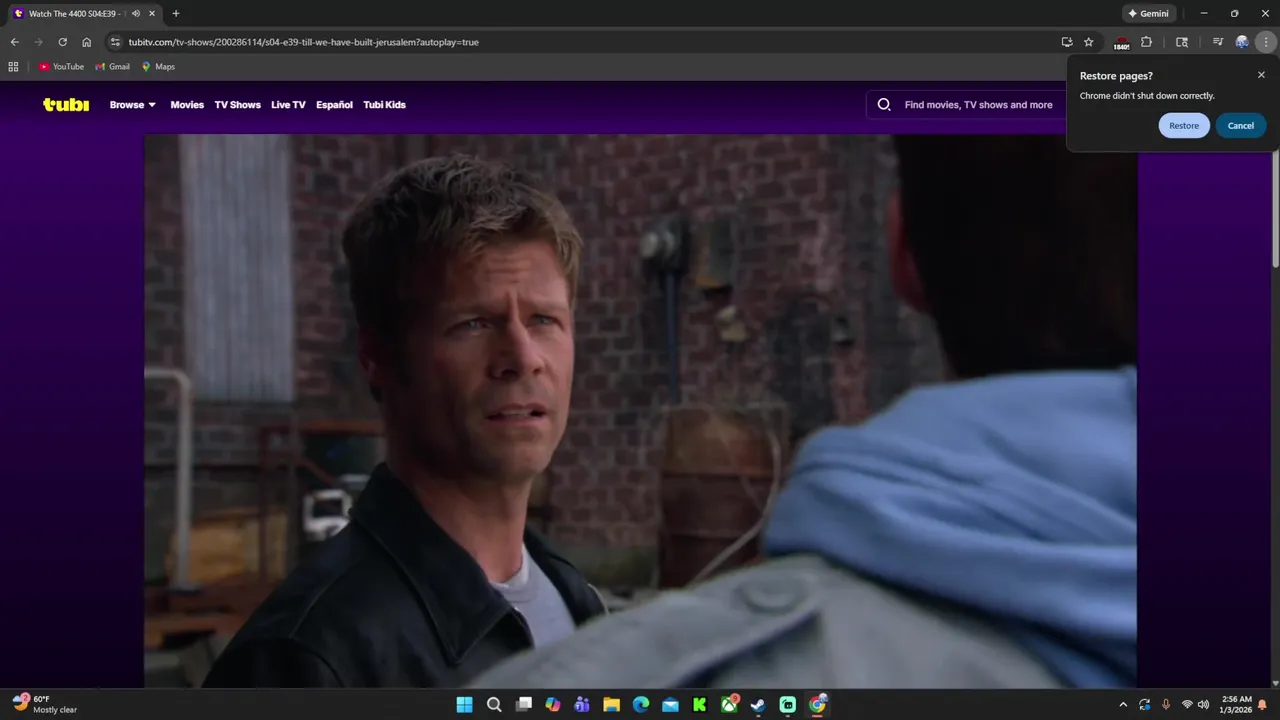Open the red extension badge icon
Screen dimensions: 1280x720
(x=1121, y=43)
